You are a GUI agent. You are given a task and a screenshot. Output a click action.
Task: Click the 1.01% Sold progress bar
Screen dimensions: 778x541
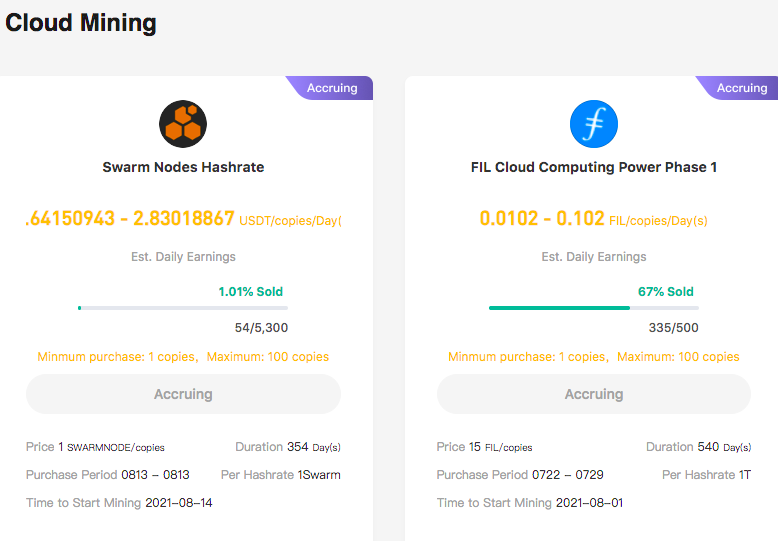[x=183, y=308]
